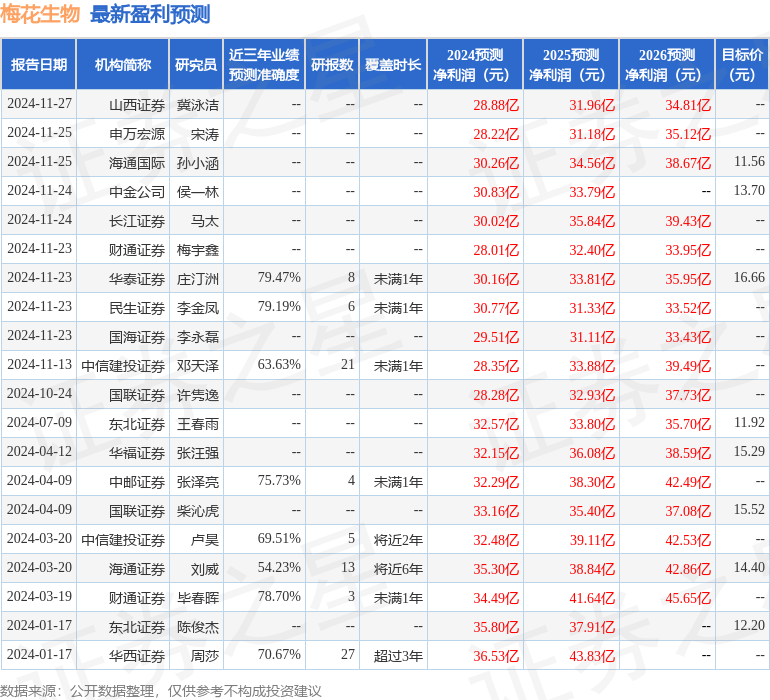
Task: Click researcher name 孙小涵
Action: (x=198, y=163)
